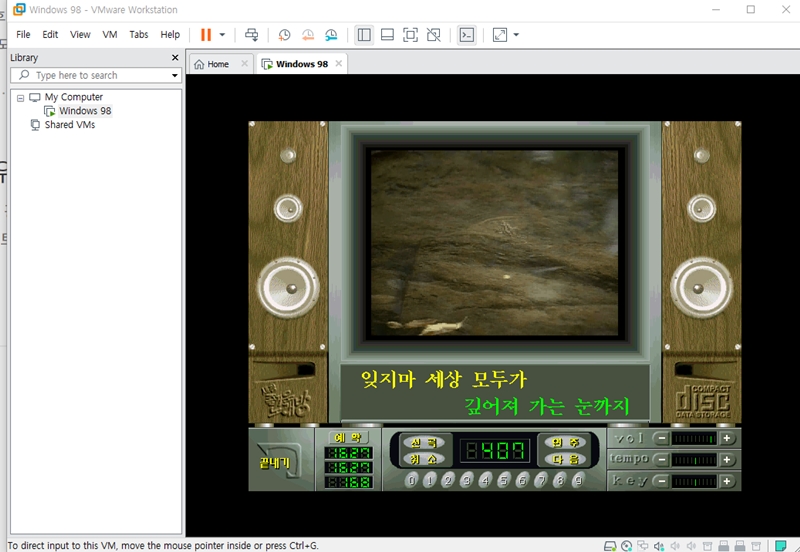Open the power options dropdown arrow
Viewport: 800px width, 552px height.
coord(222,35)
